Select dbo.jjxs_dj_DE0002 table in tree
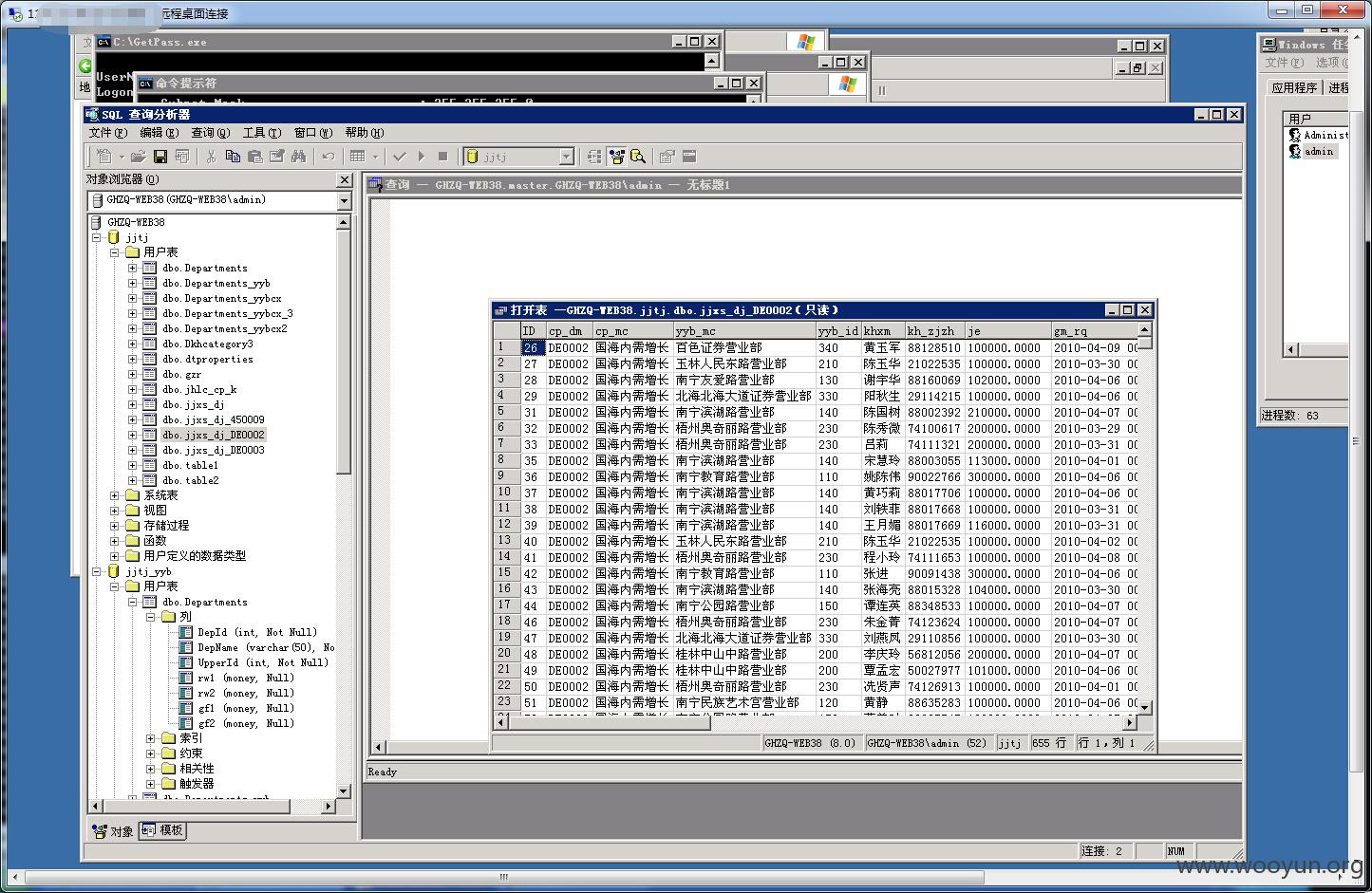The height and width of the screenshot is (893, 1372). point(213,435)
